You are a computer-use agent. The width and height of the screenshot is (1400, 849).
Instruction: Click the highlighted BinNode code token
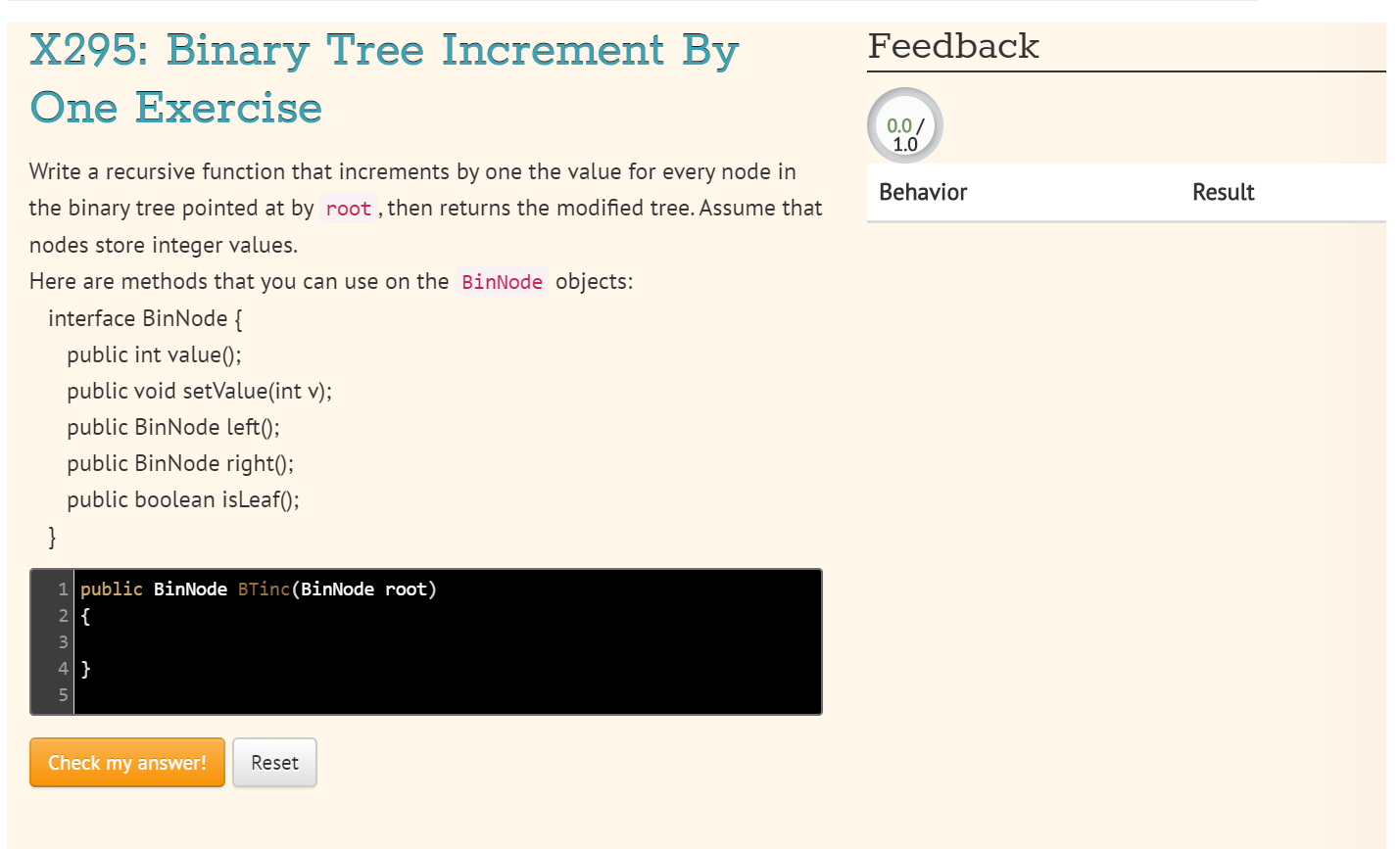click(x=502, y=282)
